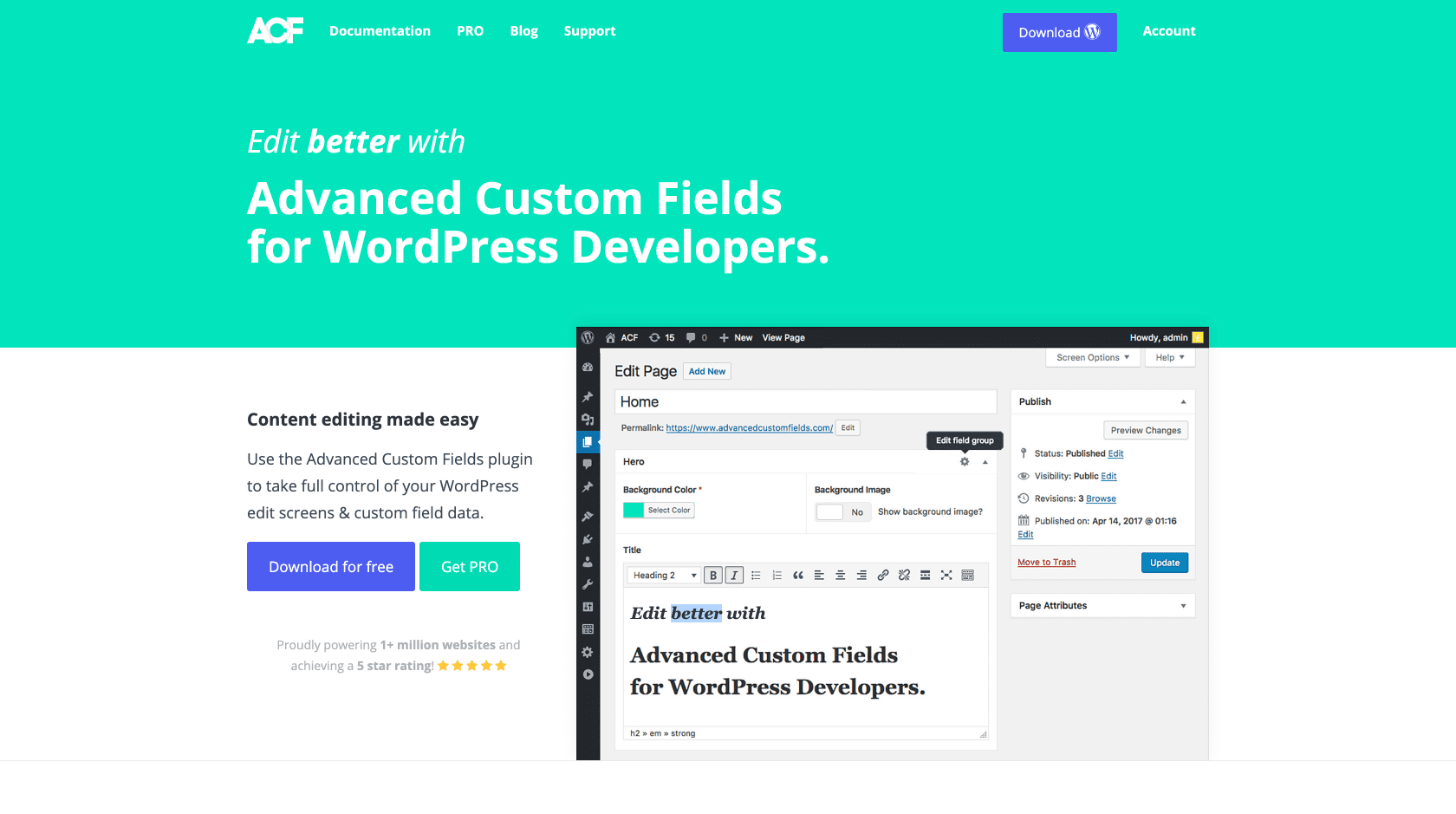The width and height of the screenshot is (1456, 814).
Task: Click Download for free button
Action: (331, 567)
